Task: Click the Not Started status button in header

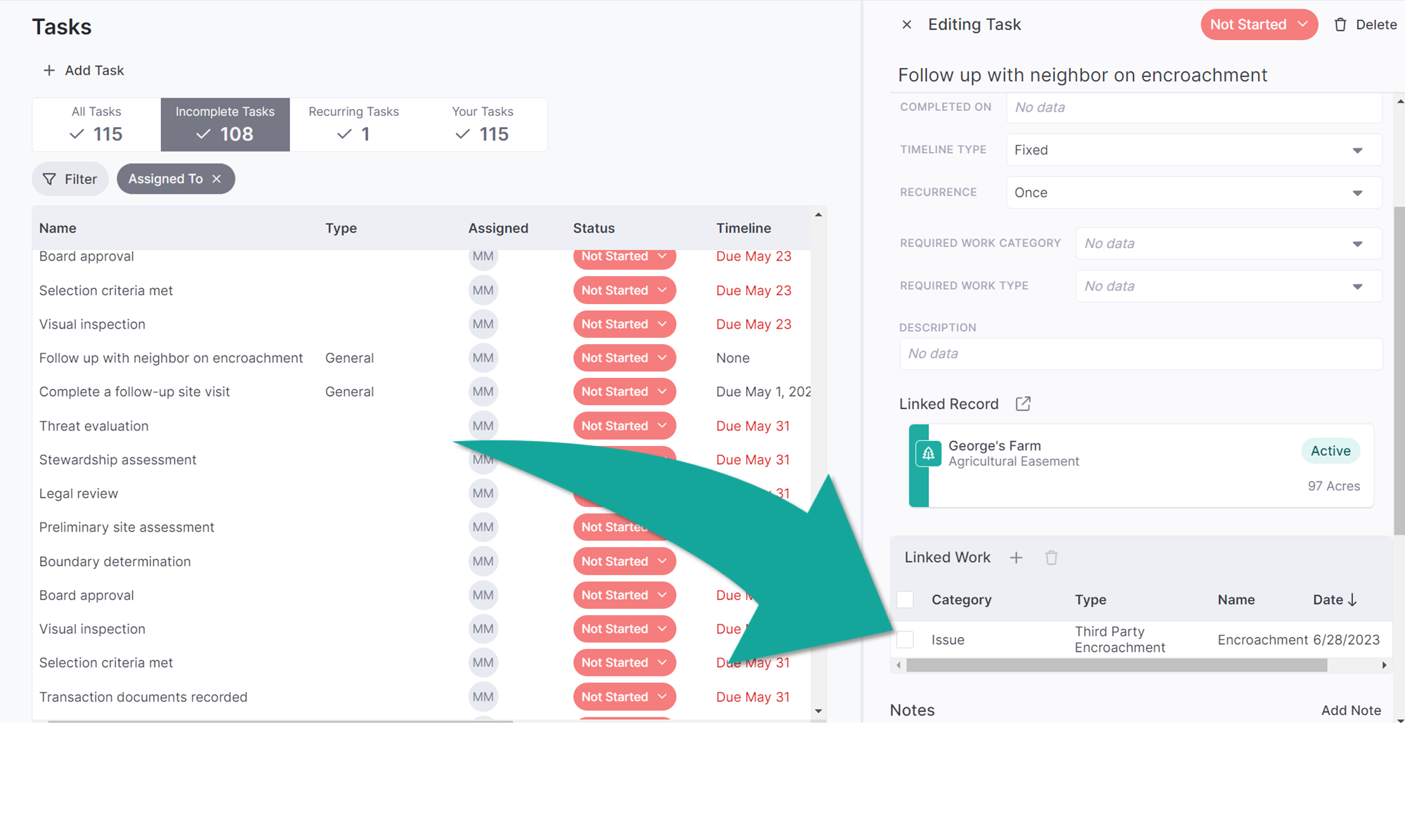Action: (1258, 24)
